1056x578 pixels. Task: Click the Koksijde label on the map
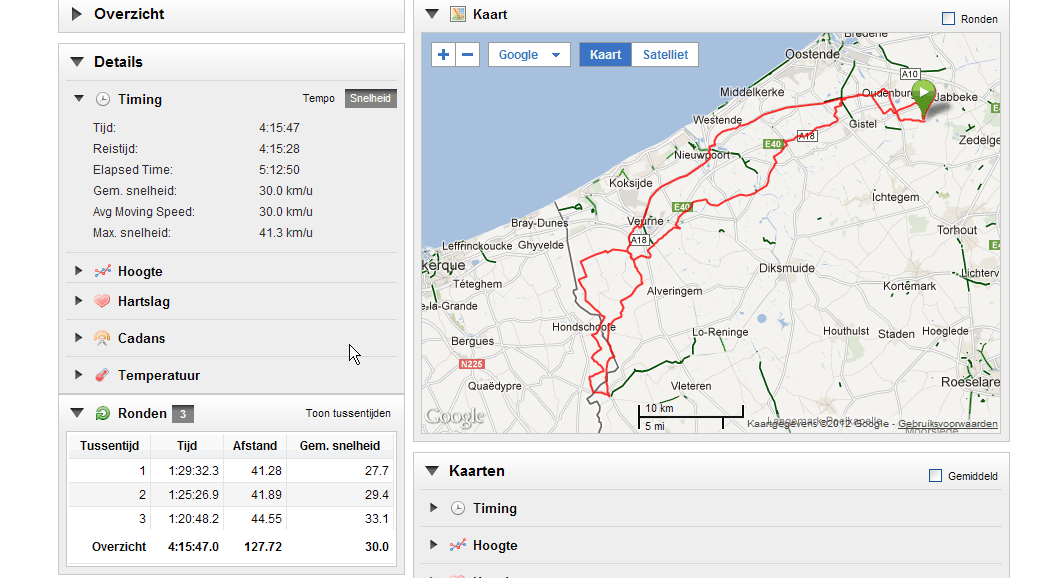[x=630, y=183]
